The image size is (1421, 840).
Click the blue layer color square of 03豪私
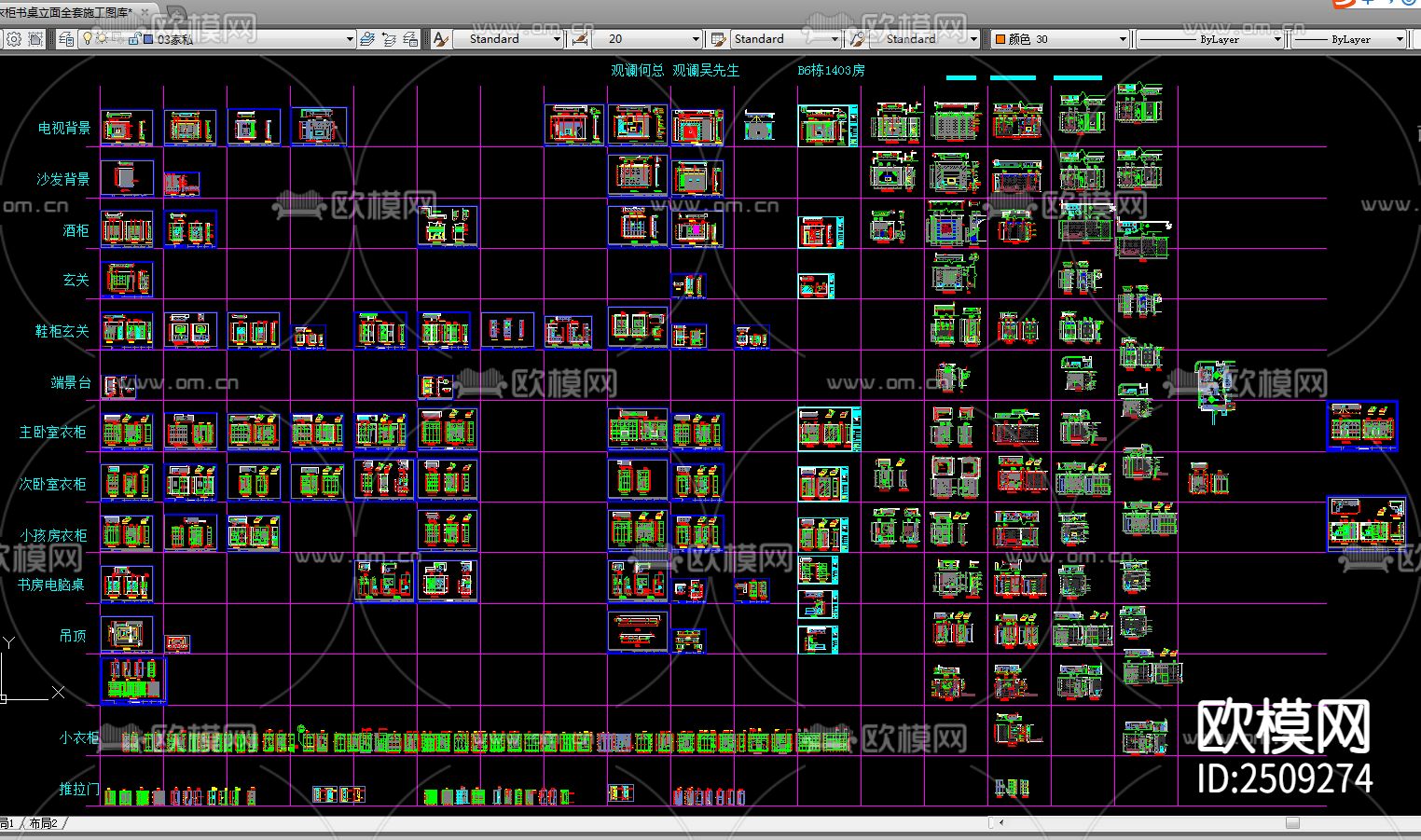pyautogui.click(x=148, y=39)
